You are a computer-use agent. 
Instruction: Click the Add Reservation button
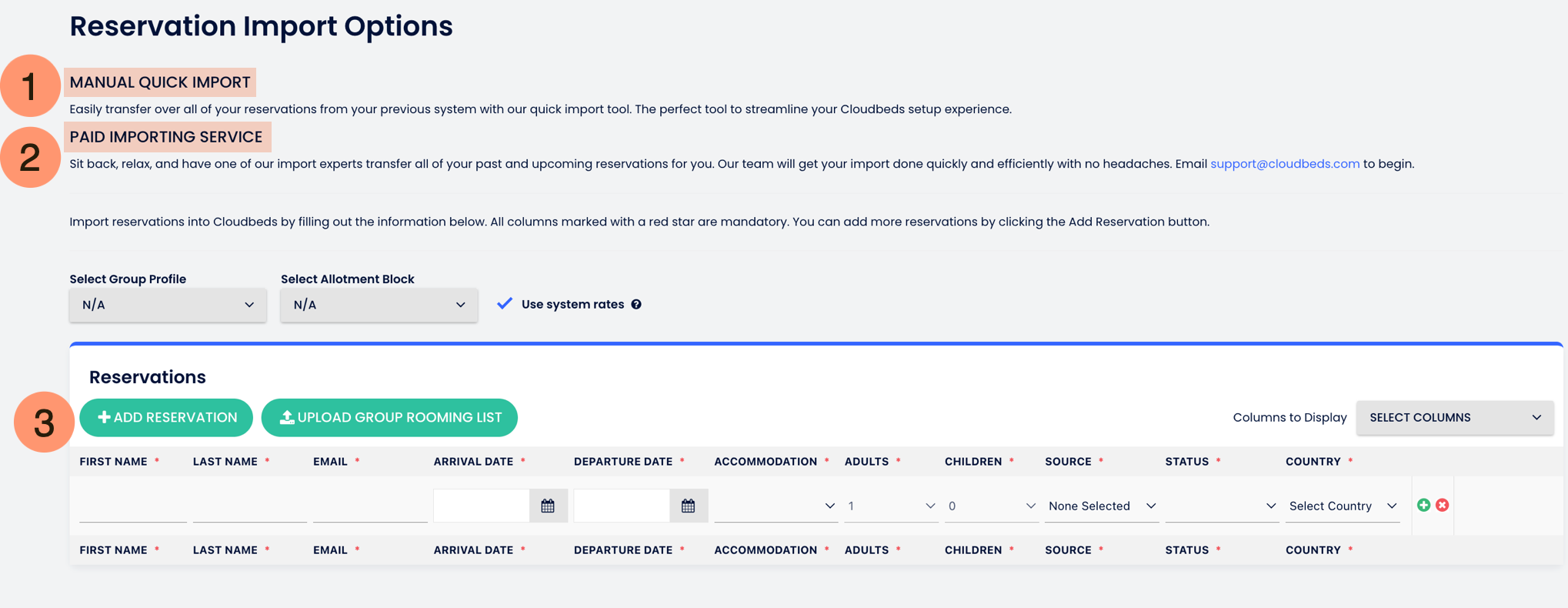(166, 417)
